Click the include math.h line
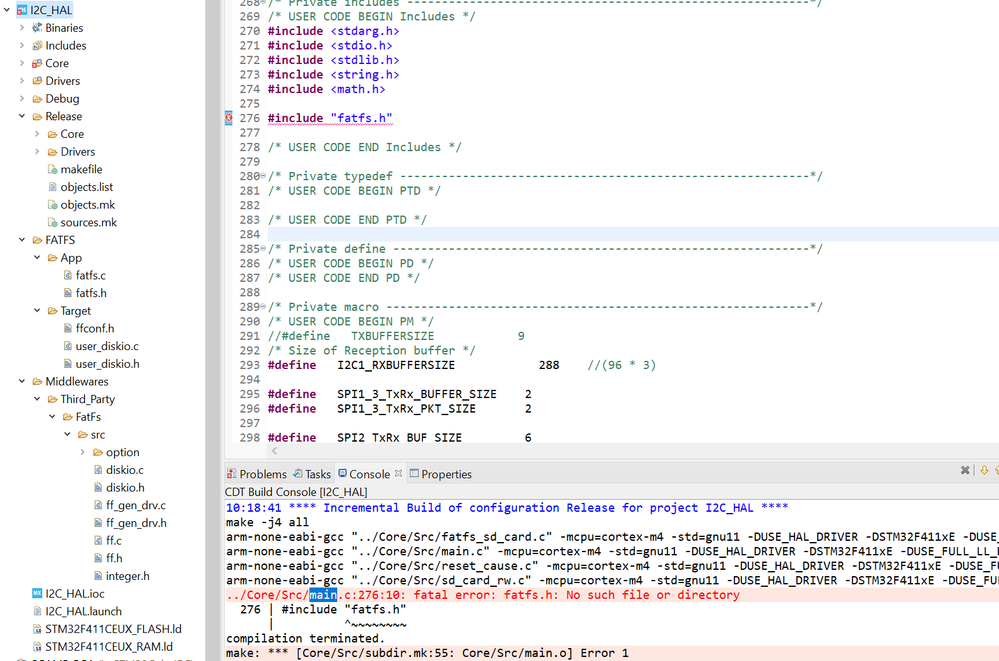Viewport: 999px width, 661px height. coord(326,89)
